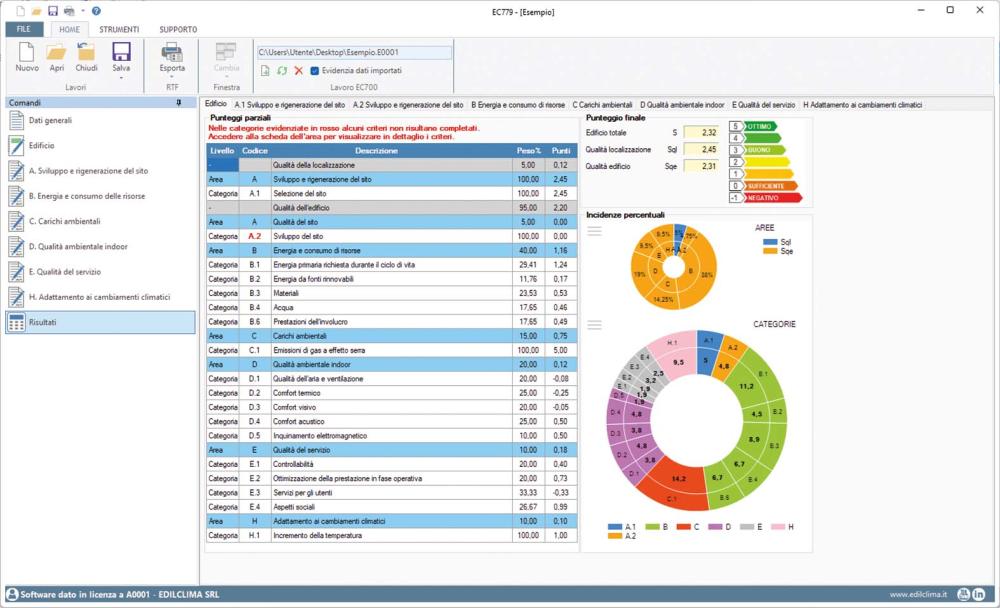Image resolution: width=1000 pixels, height=608 pixels.
Task: Select the Qualità edificio Sqe score field
Action: (701, 166)
